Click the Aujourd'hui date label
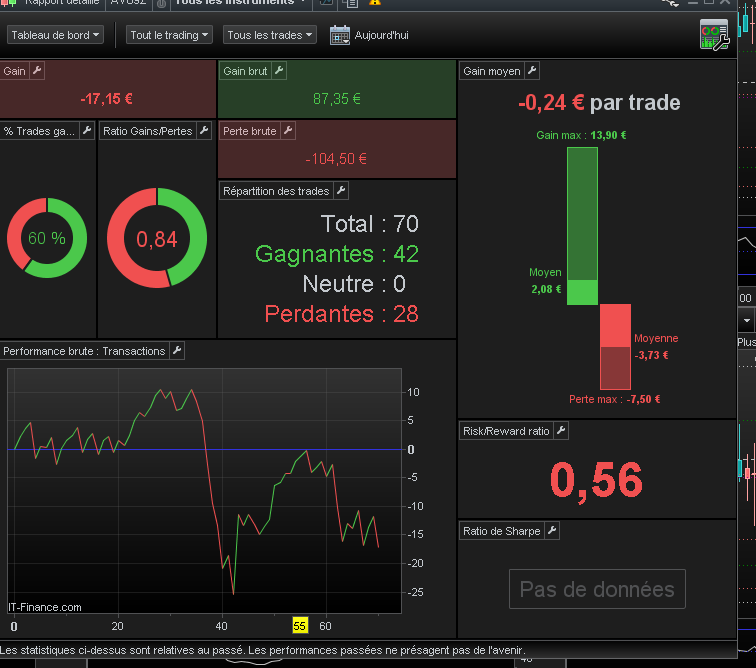756x668 pixels. [381, 35]
